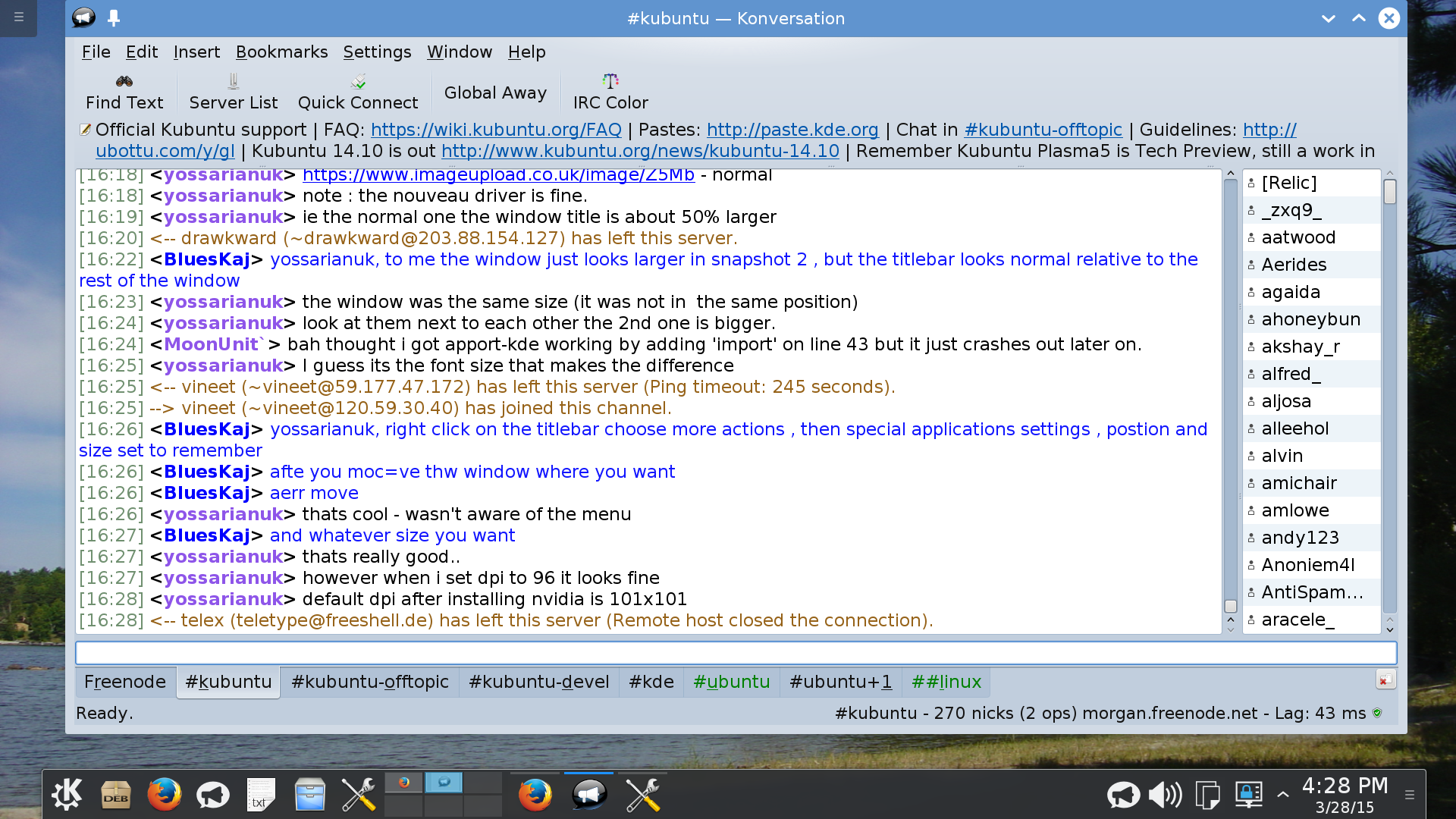This screenshot has height=819, width=1456.
Task: Edit the channel topic pencil icon
Action: coord(86,130)
